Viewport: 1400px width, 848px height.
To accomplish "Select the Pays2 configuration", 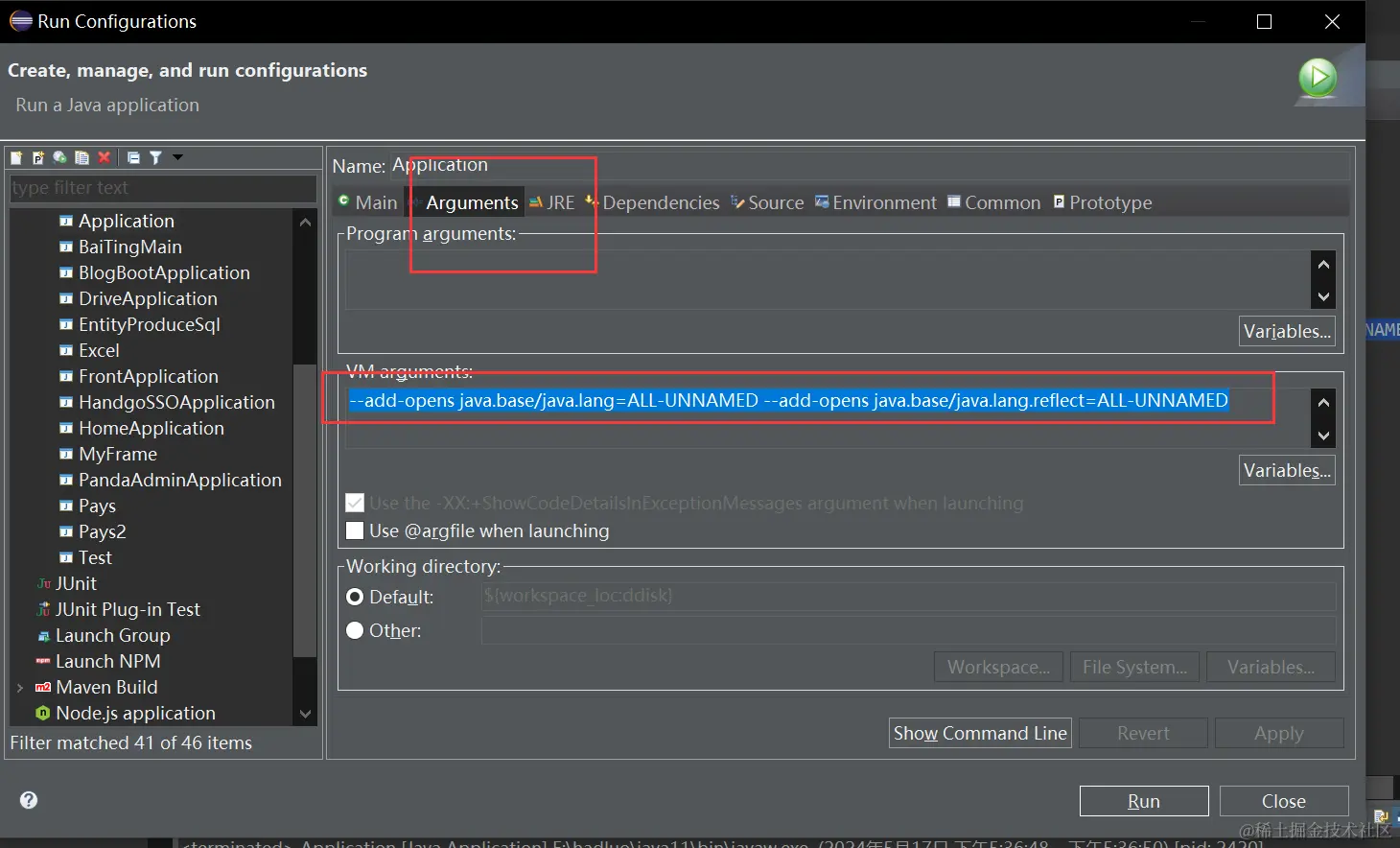I will click(102, 531).
